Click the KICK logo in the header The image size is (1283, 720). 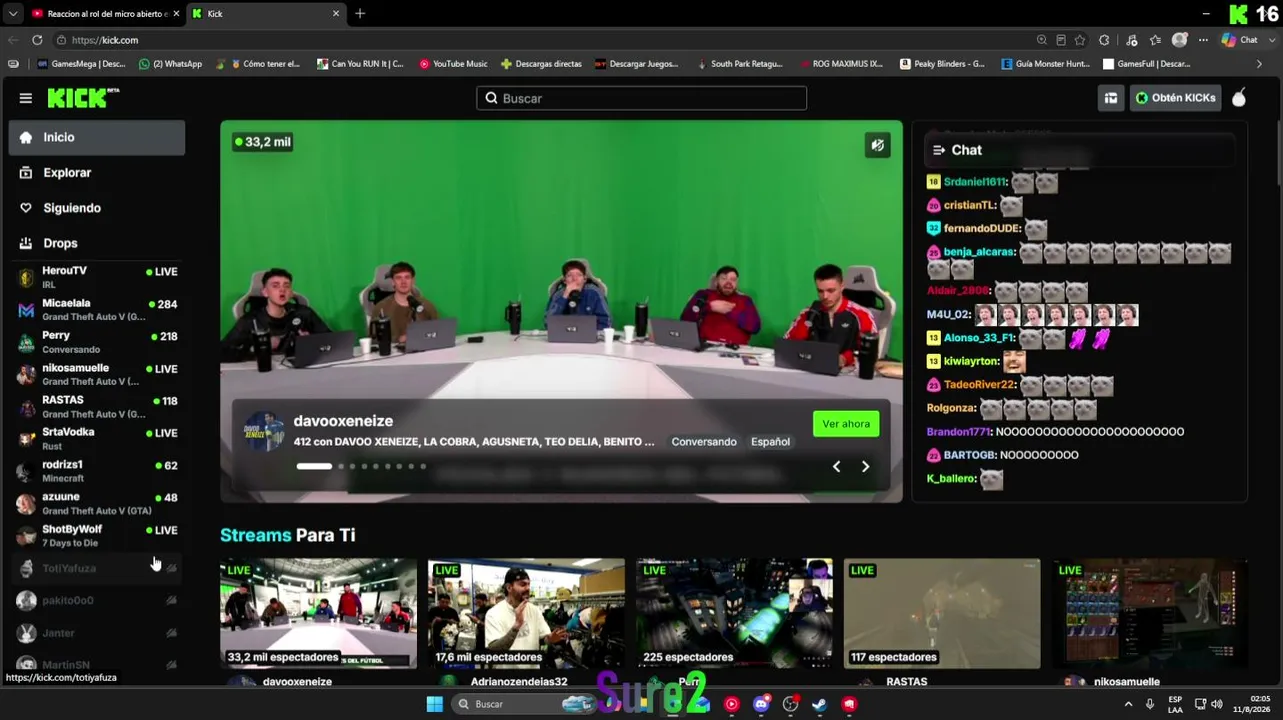pyautogui.click(x=83, y=98)
